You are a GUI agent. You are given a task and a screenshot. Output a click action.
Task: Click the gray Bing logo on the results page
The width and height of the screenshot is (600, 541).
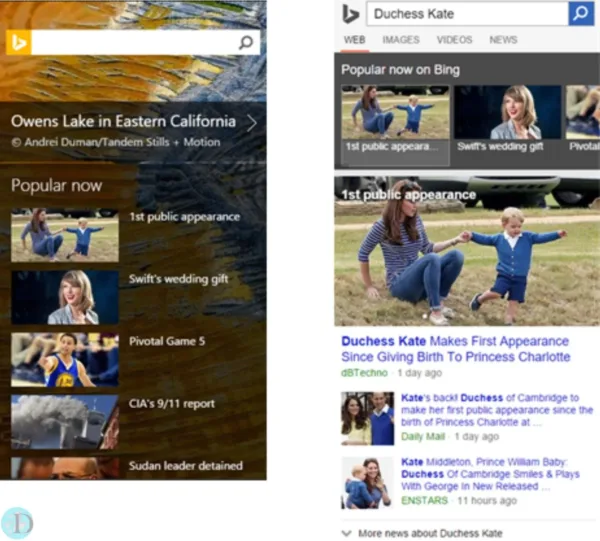click(350, 15)
